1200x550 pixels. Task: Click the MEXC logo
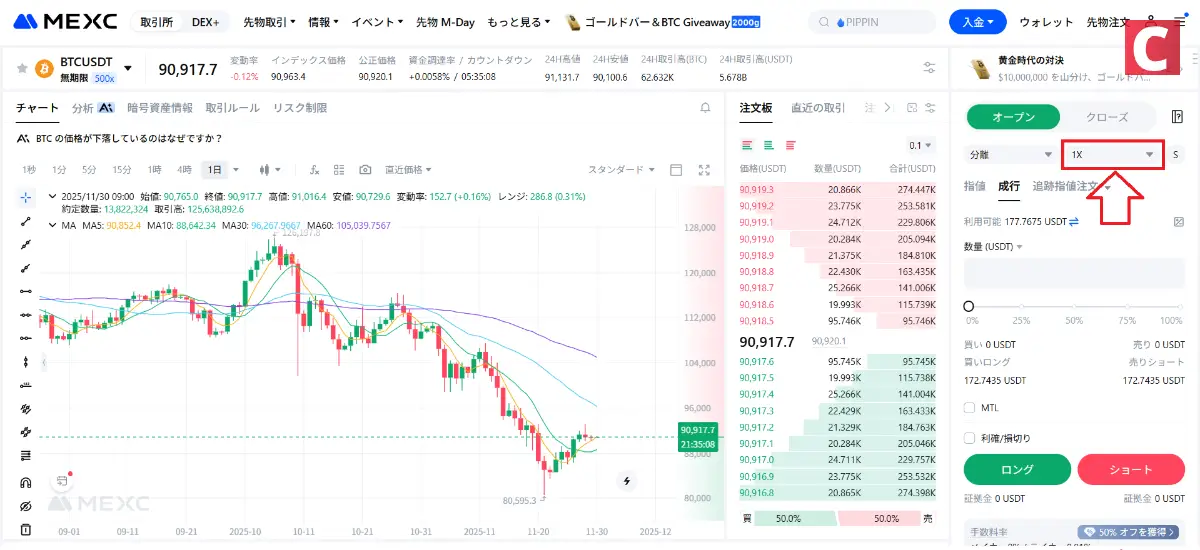pyautogui.click(x=65, y=21)
